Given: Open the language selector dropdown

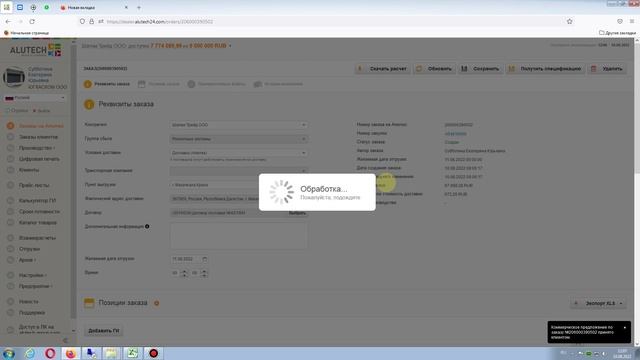Looking at the screenshot, I should 35,98.
